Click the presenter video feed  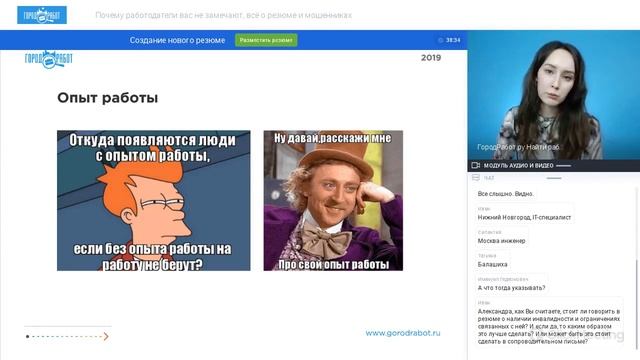[x=553, y=95]
